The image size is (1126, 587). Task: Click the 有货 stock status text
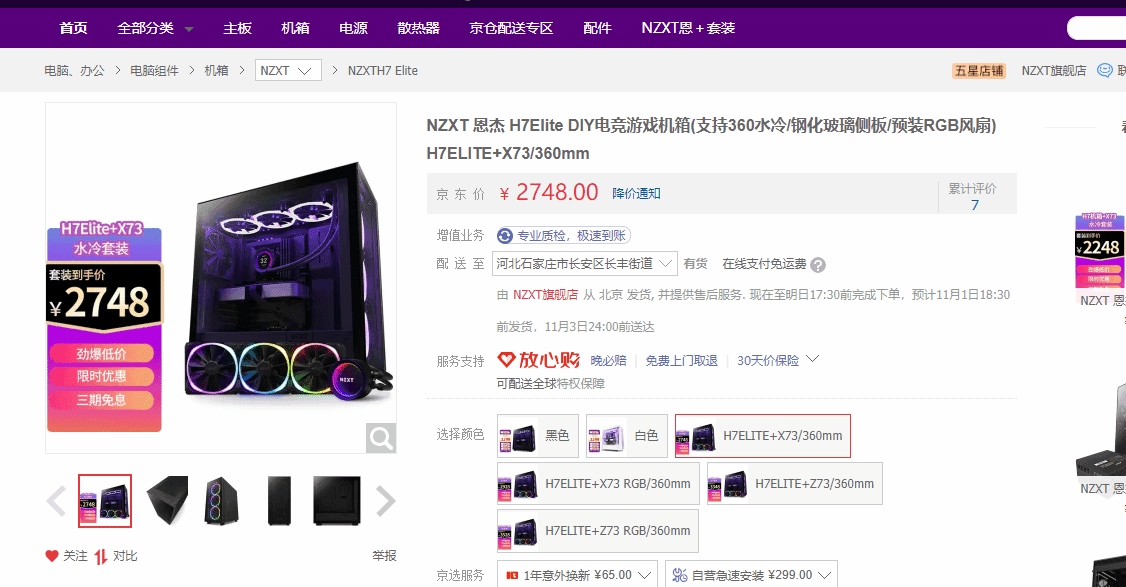[x=695, y=264]
